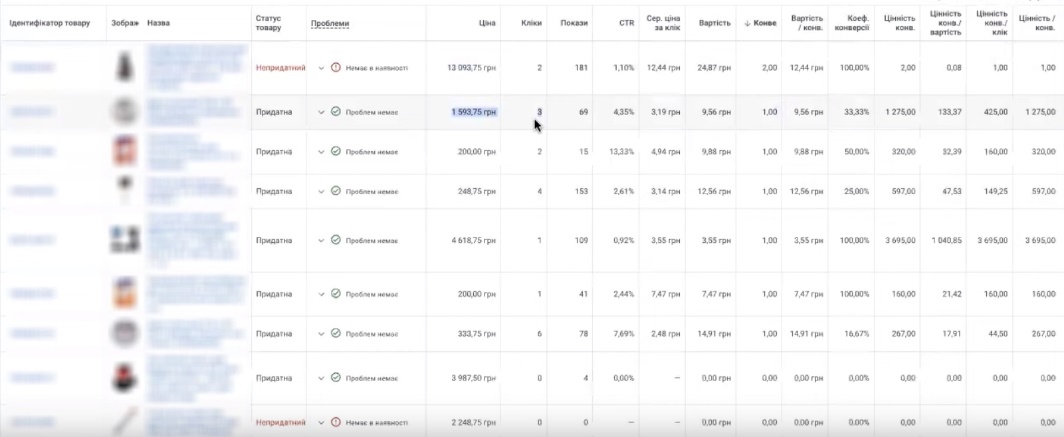Viewport: 1064px width, 437px height.
Task: Open product thumbnail in 13 093,75 грн row
Action: coord(124,68)
